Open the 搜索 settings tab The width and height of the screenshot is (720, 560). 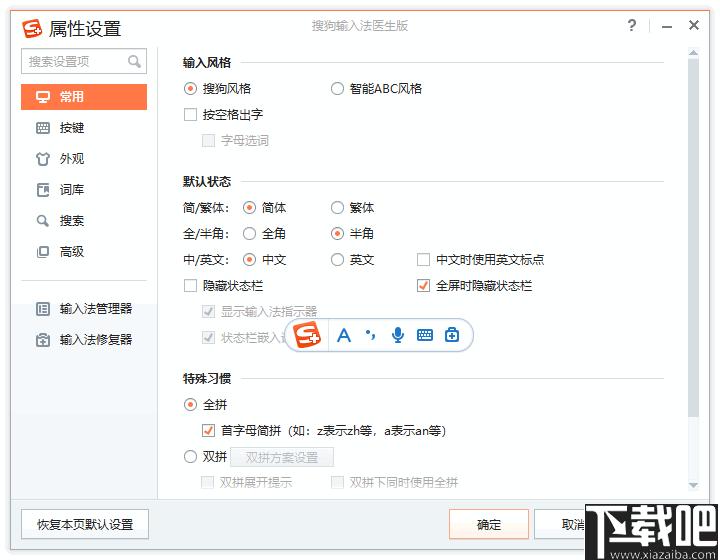point(84,221)
